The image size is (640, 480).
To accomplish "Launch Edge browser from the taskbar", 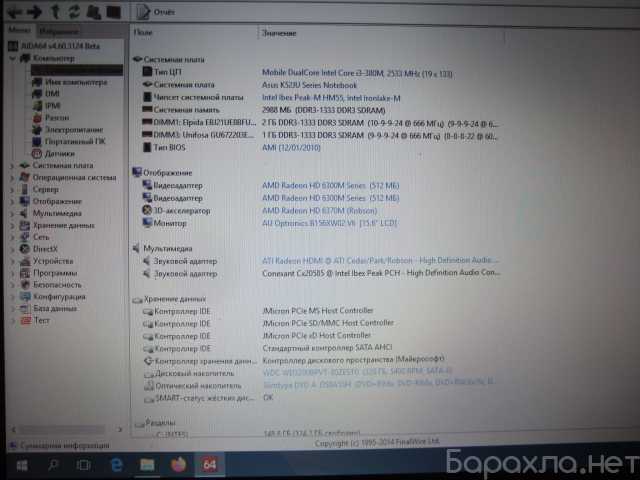I will [116, 465].
